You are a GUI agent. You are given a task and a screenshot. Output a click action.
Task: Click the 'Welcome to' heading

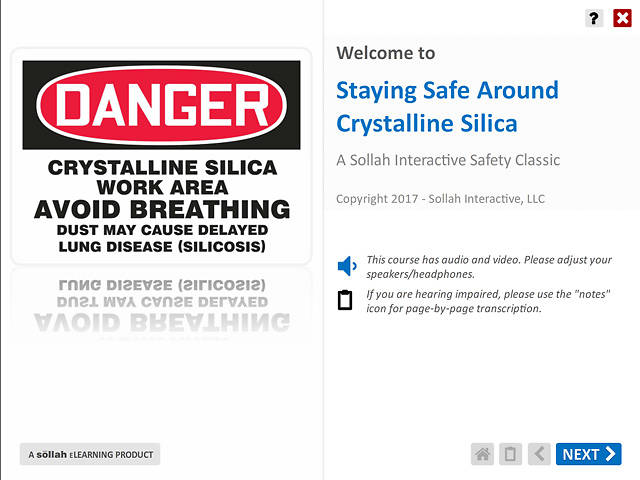click(x=386, y=53)
